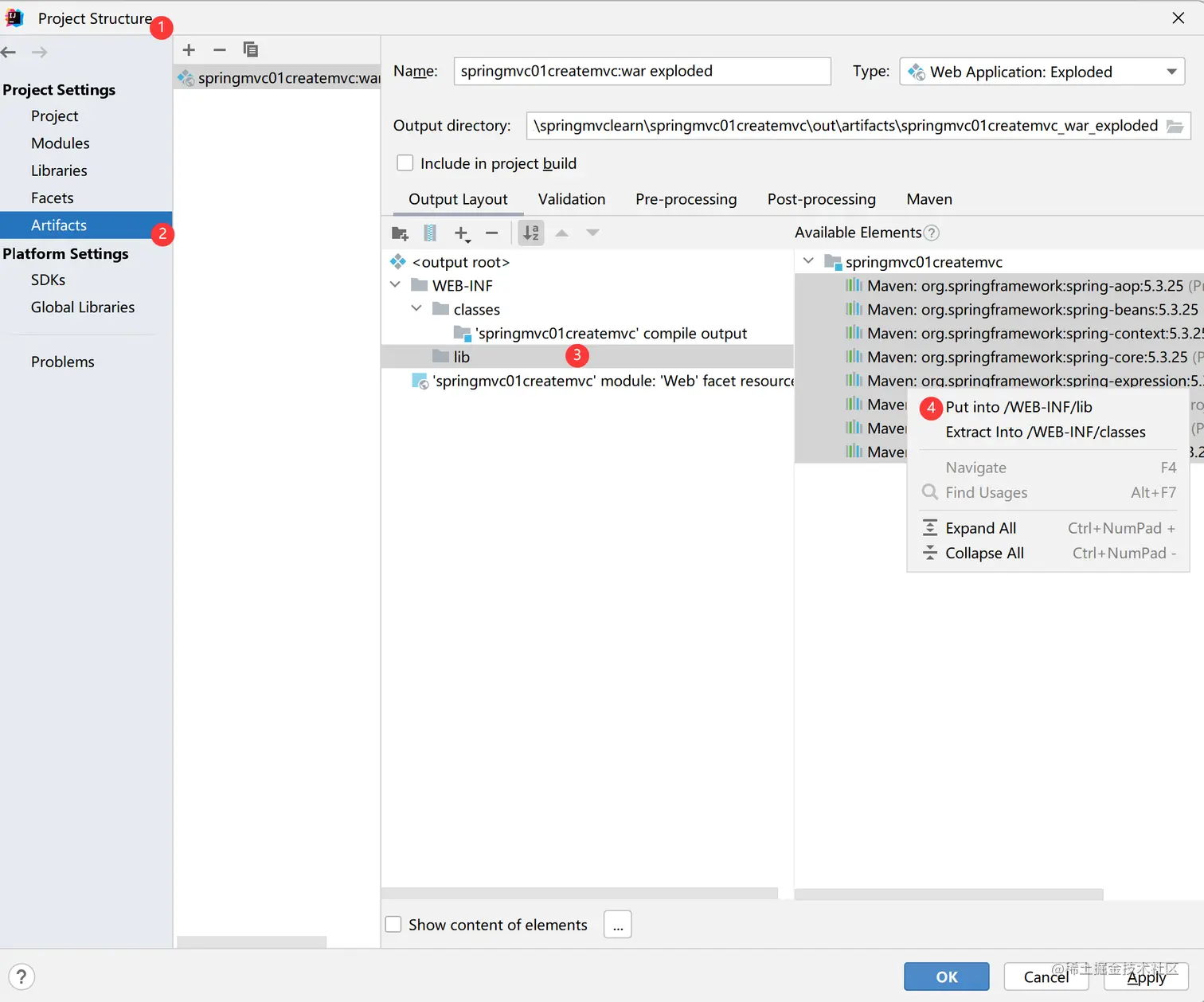Click Maven spring-core library icon
The height and width of the screenshot is (1002, 1204).
(854, 357)
